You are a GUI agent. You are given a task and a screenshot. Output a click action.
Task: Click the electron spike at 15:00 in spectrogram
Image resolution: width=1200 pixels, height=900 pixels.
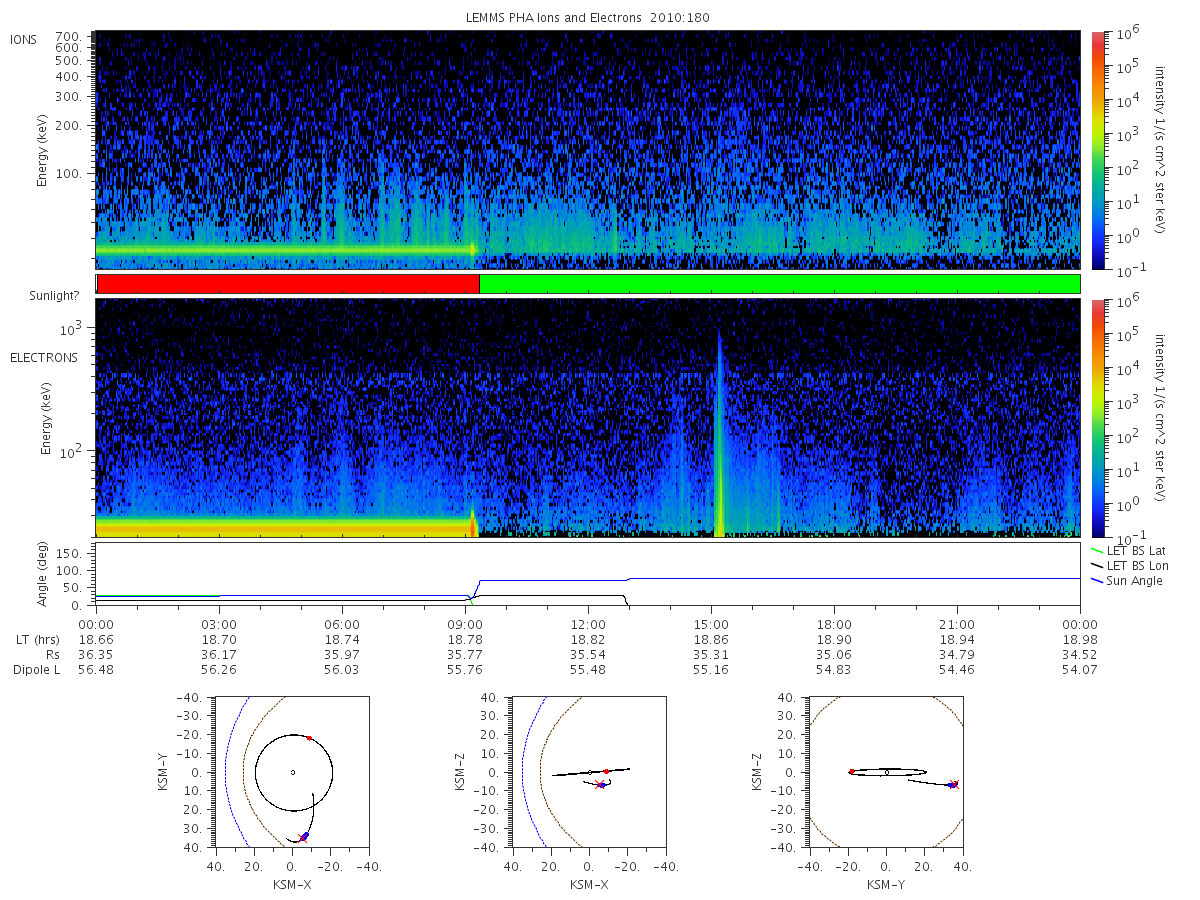[x=719, y=430]
